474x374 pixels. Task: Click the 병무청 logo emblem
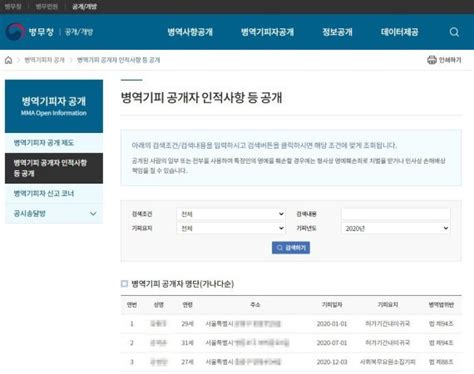click(x=15, y=32)
